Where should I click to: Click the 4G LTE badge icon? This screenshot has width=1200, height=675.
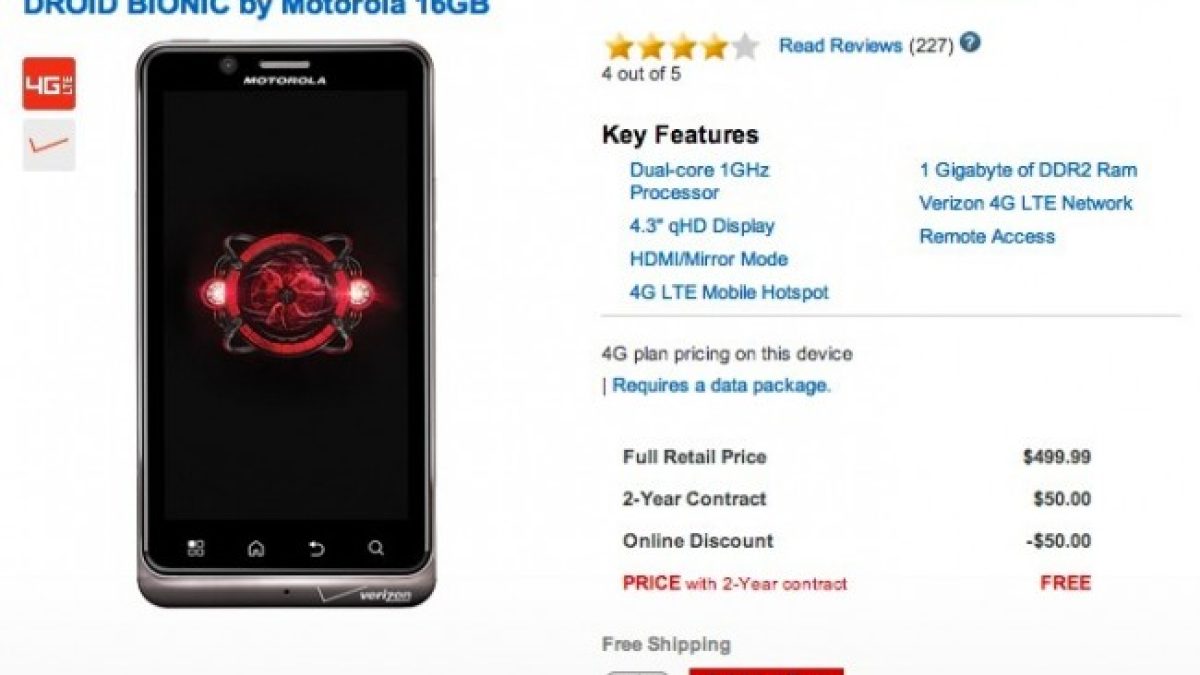[x=49, y=84]
